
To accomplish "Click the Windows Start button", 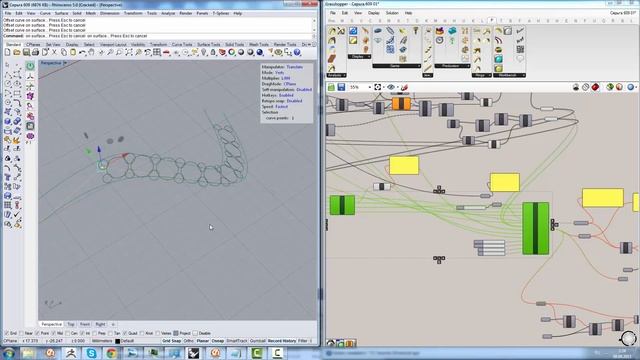I will (x=9, y=353).
